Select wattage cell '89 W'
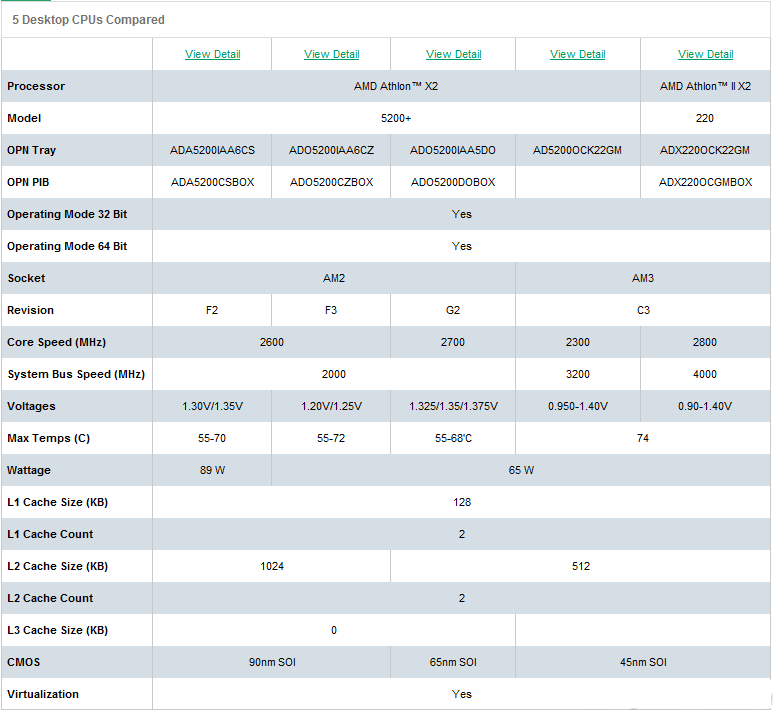The height and width of the screenshot is (710, 773). 212,470
